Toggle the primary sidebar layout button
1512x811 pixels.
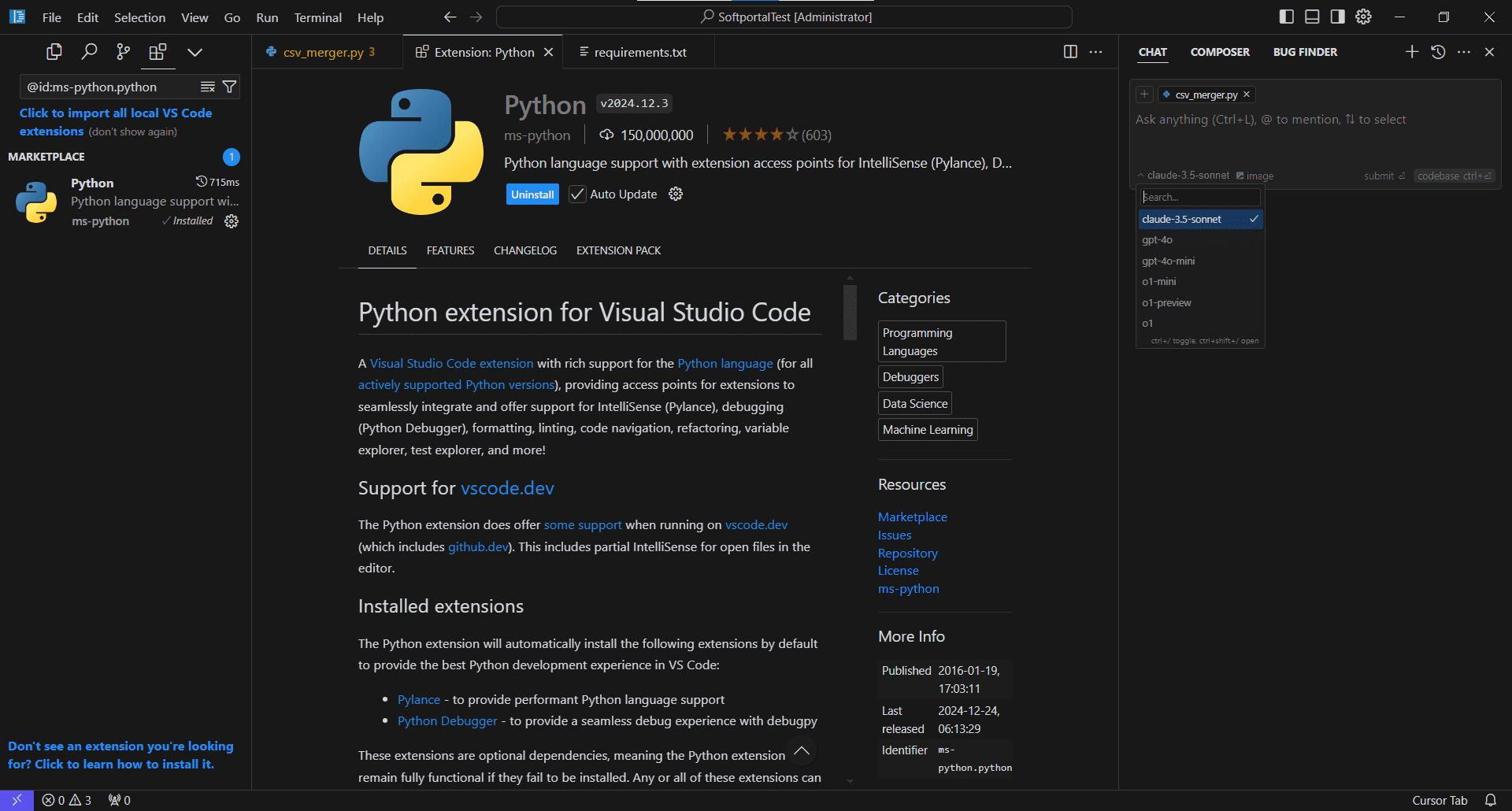click(x=1287, y=17)
